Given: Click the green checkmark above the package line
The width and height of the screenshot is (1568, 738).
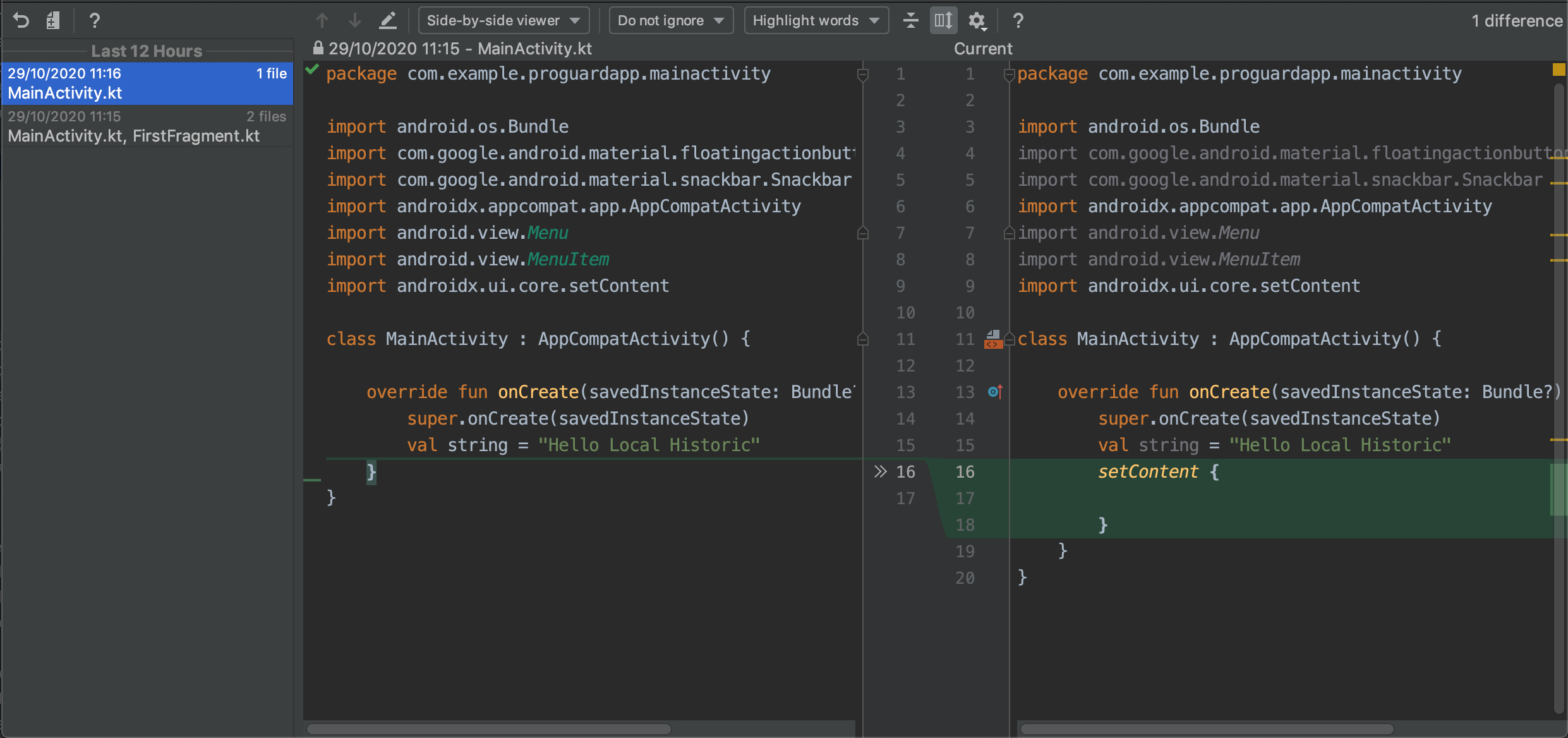Looking at the screenshot, I should [311, 70].
